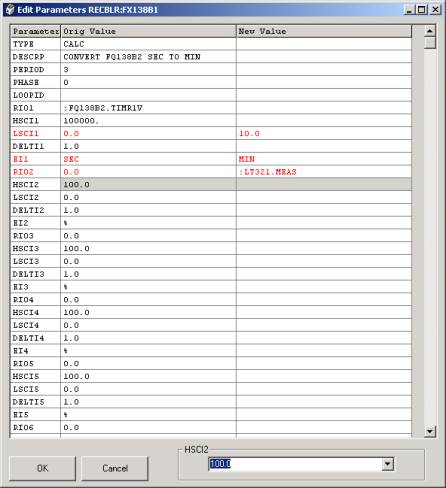Select the DESCRP parameter row
Screen dimensions: 446x488
point(211,57)
